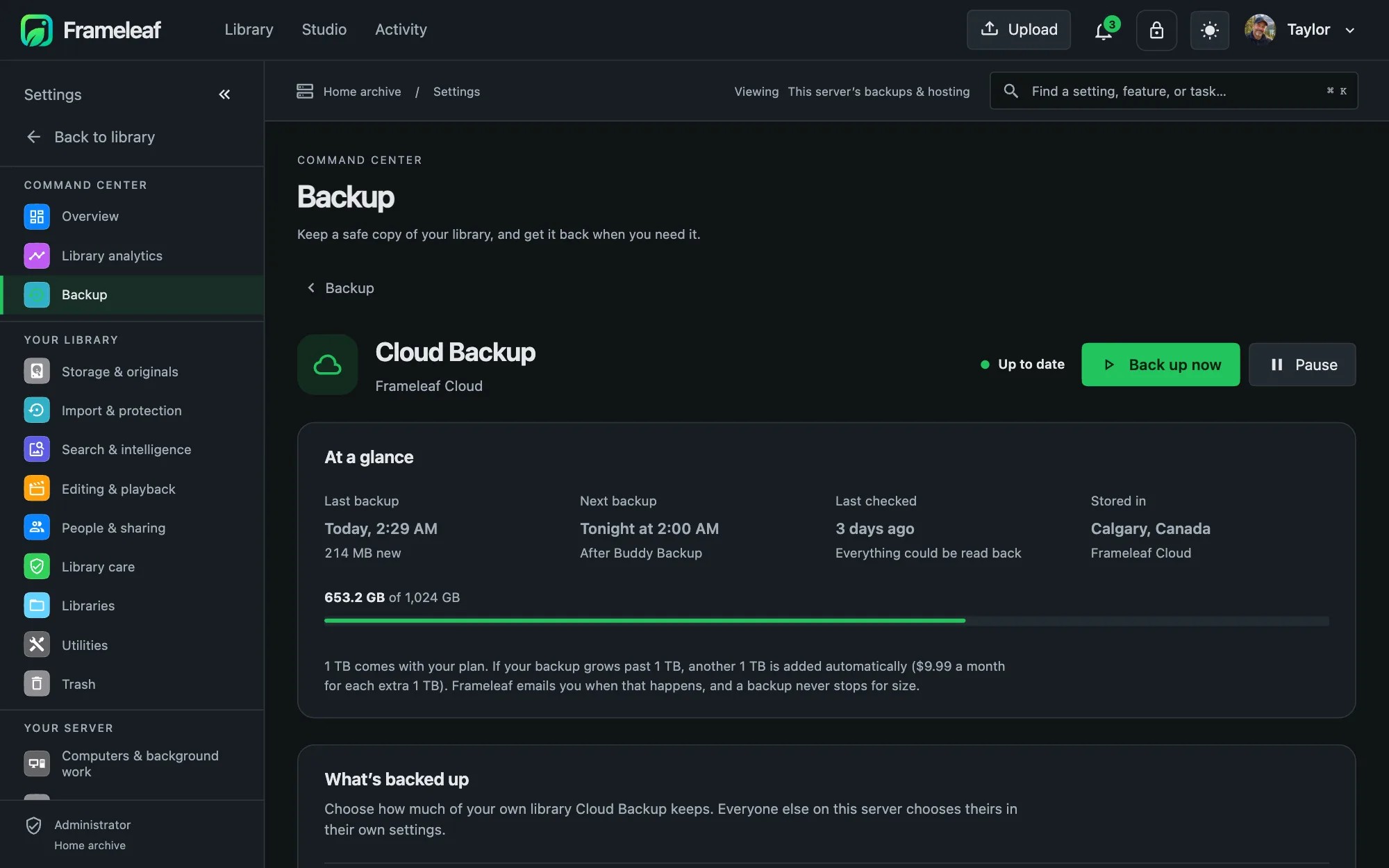Viewport: 1389px width, 868px height.
Task: Open Library care shield icon
Action: [x=37, y=567]
